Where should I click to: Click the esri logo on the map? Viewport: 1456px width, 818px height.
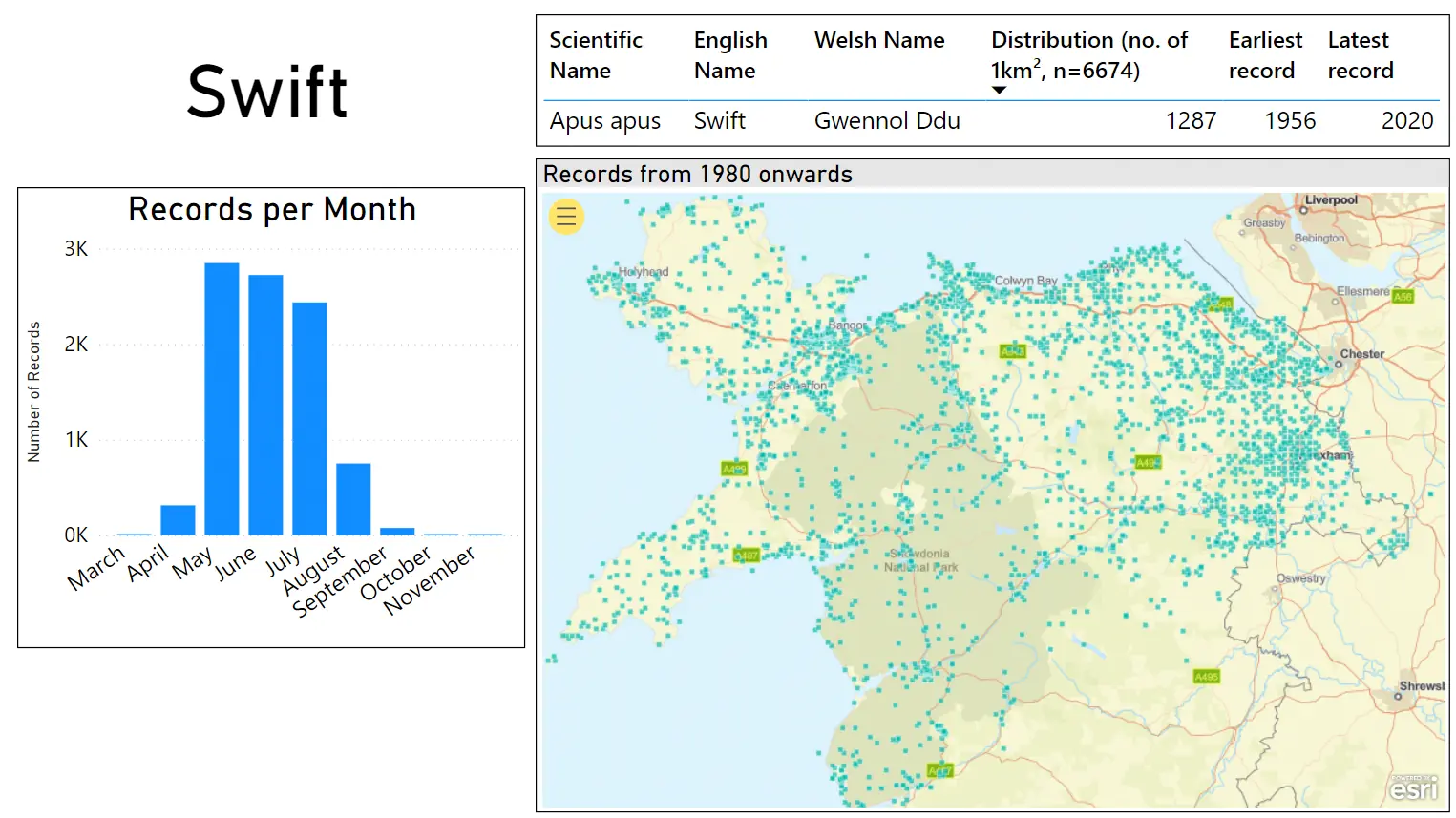[1413, 788]
